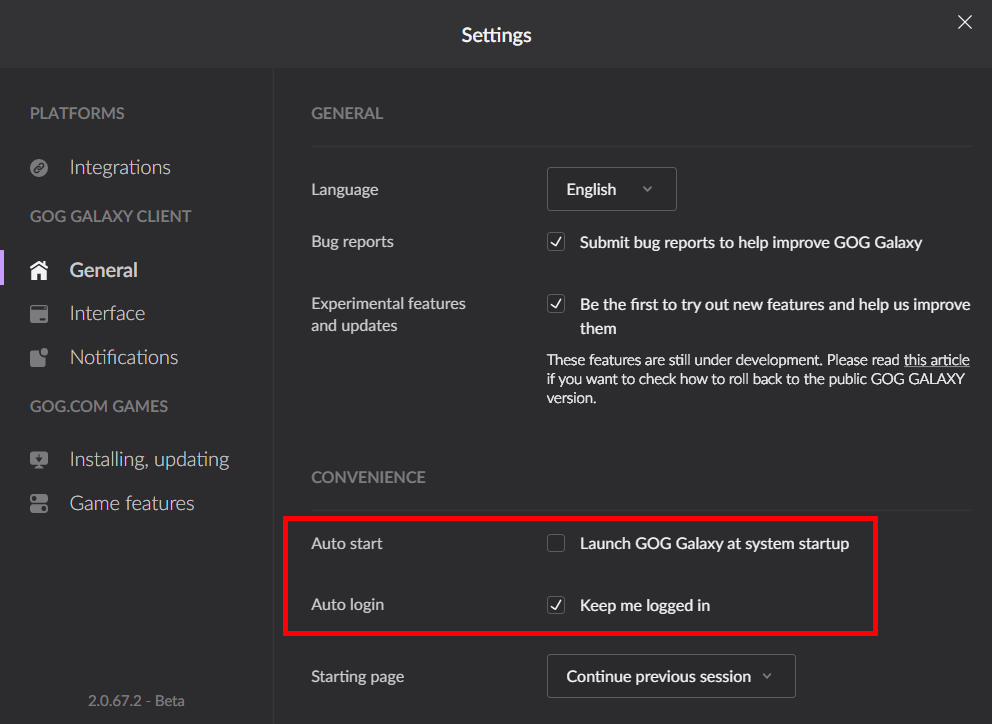Click the 'Starting page' setting label
This screenshot has height=724, width=992.
[357, 677]
